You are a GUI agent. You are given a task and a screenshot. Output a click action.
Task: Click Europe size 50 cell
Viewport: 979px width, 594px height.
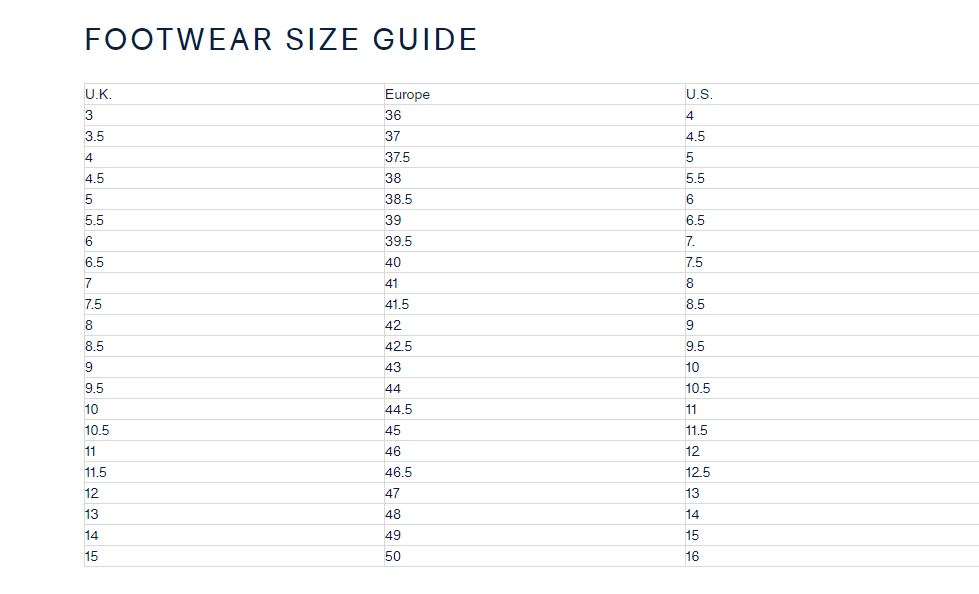393,556
